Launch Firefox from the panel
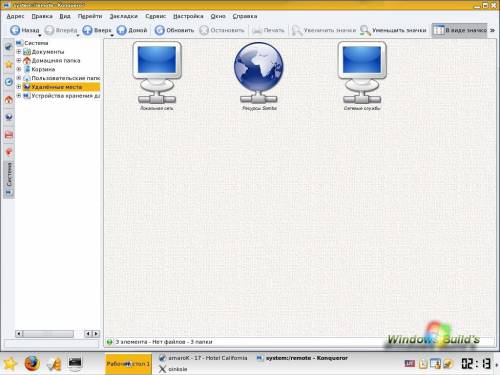The width and height of the screenshot is (500, 375). click(x=32, y=363)
